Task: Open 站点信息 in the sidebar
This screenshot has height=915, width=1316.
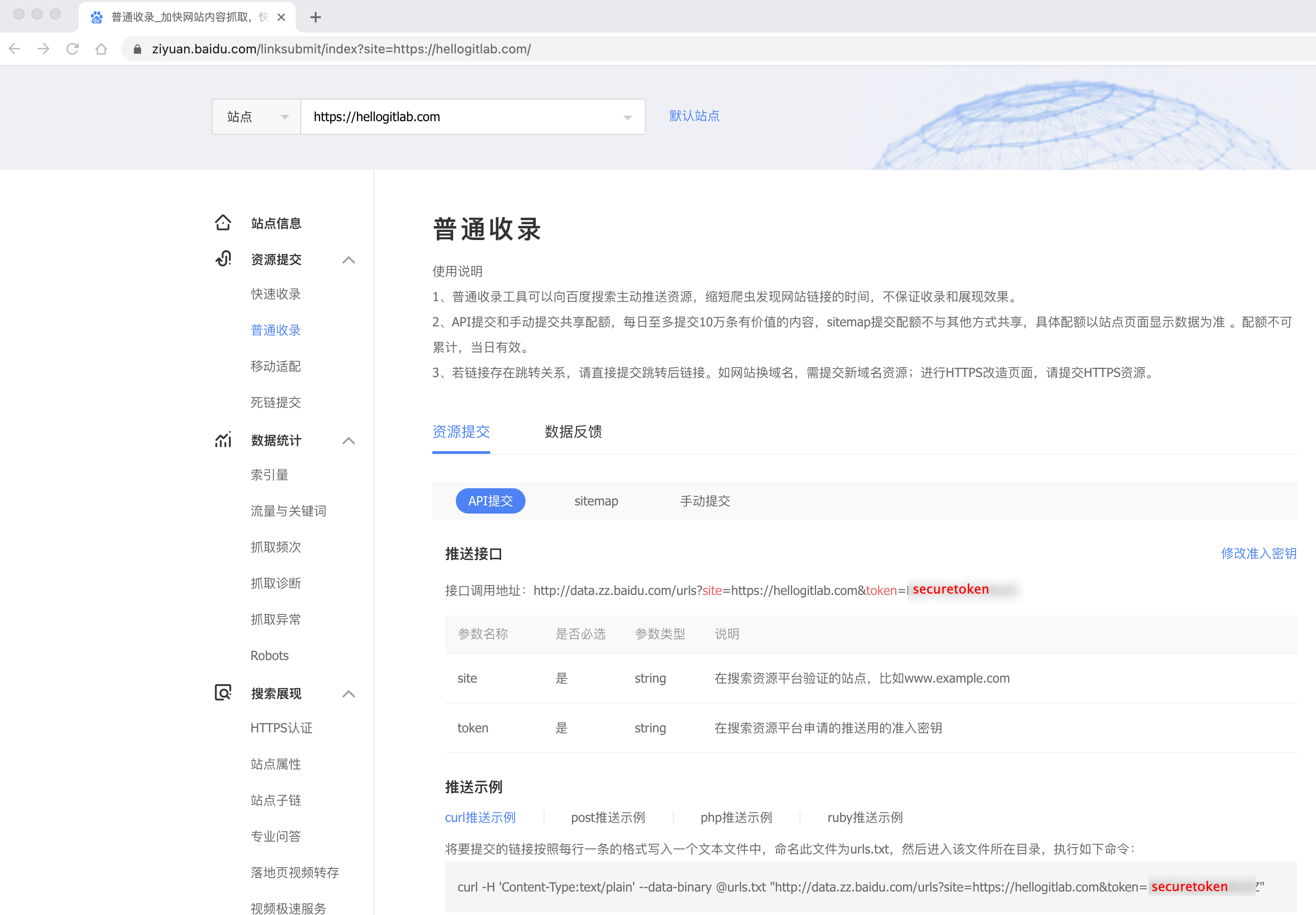Action: pos(276,223)
